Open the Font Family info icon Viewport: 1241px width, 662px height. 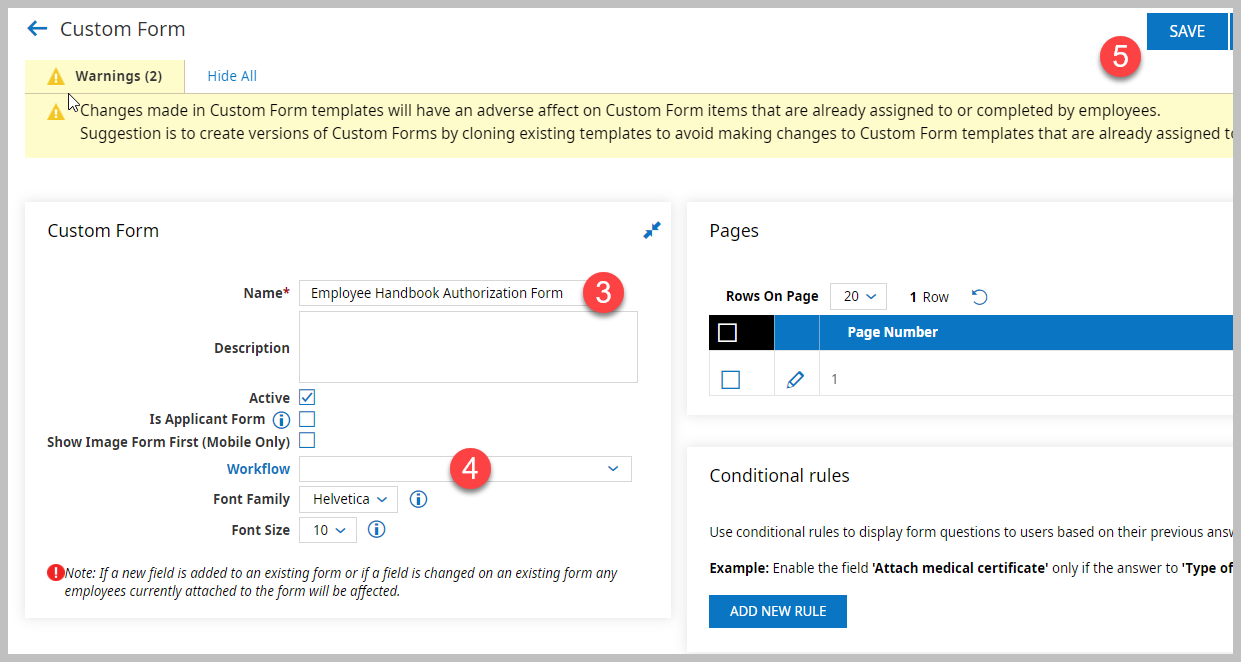[x=419, y=499]
